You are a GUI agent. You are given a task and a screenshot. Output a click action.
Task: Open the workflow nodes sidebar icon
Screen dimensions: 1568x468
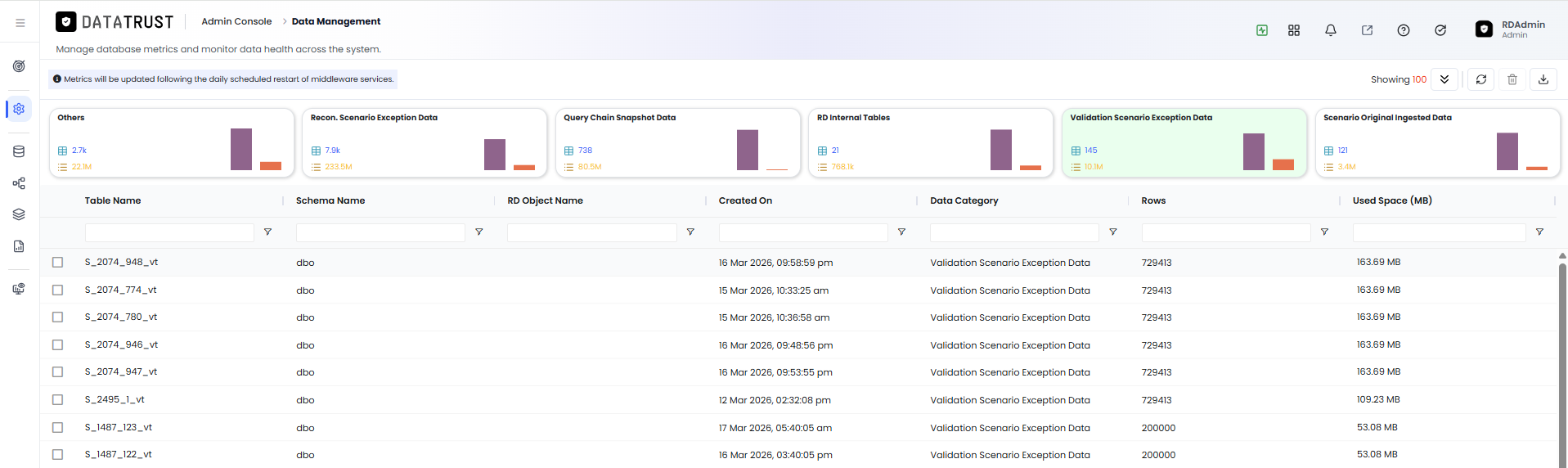19,183
